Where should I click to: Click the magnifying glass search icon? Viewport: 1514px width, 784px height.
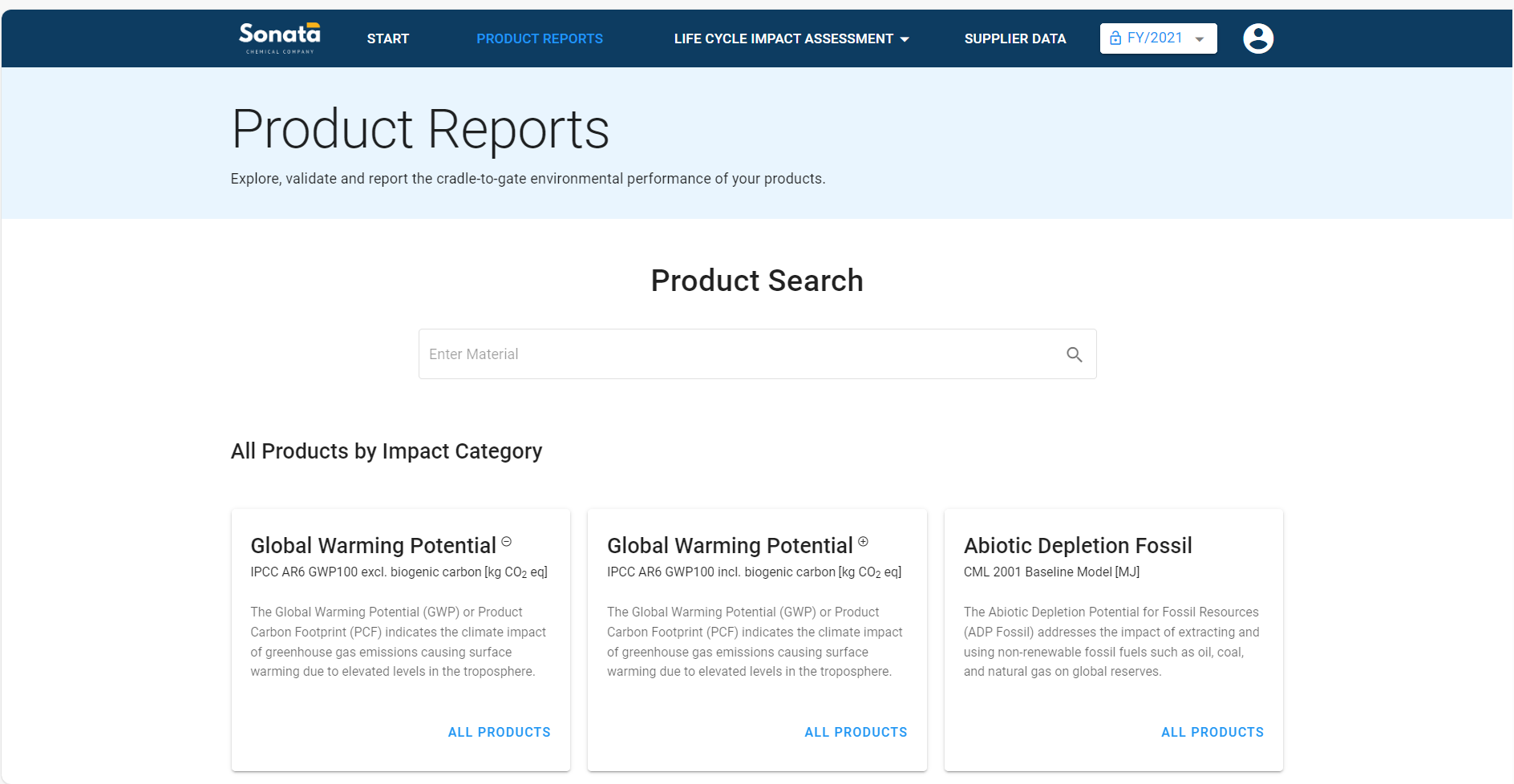(1074, 354)
